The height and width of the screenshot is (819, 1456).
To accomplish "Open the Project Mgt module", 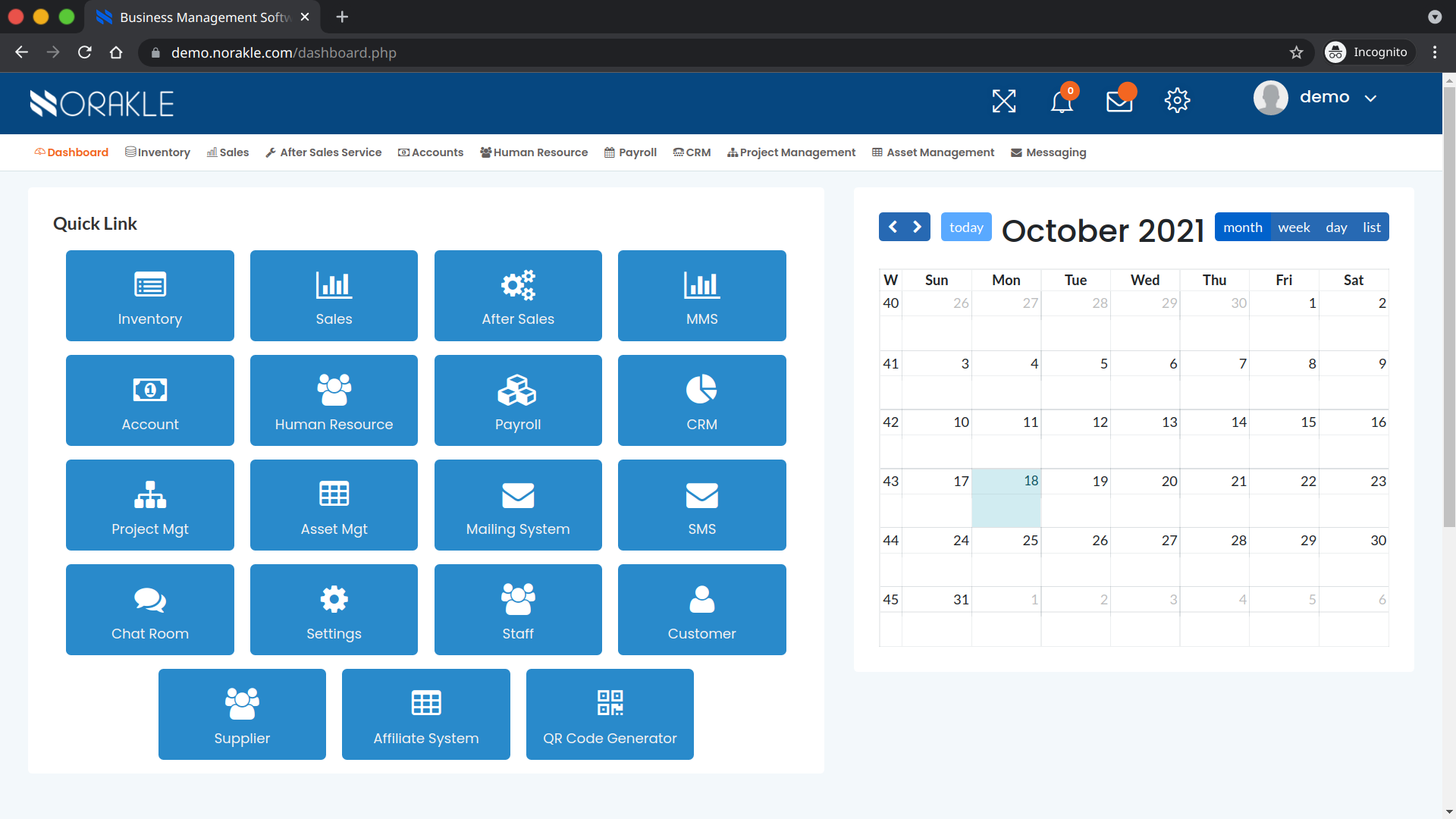I will (x=149, y=505).
